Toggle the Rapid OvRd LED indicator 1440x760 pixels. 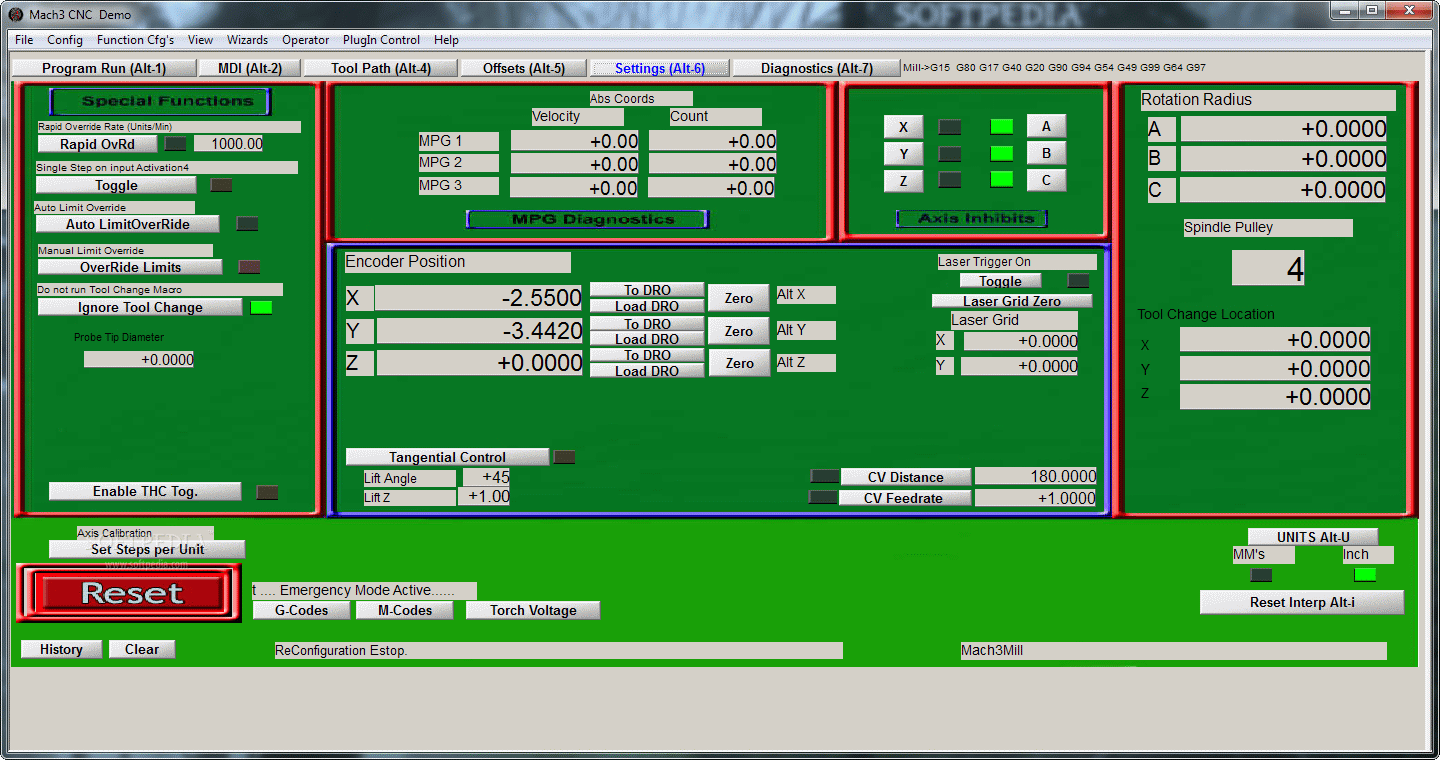(176, 144)
